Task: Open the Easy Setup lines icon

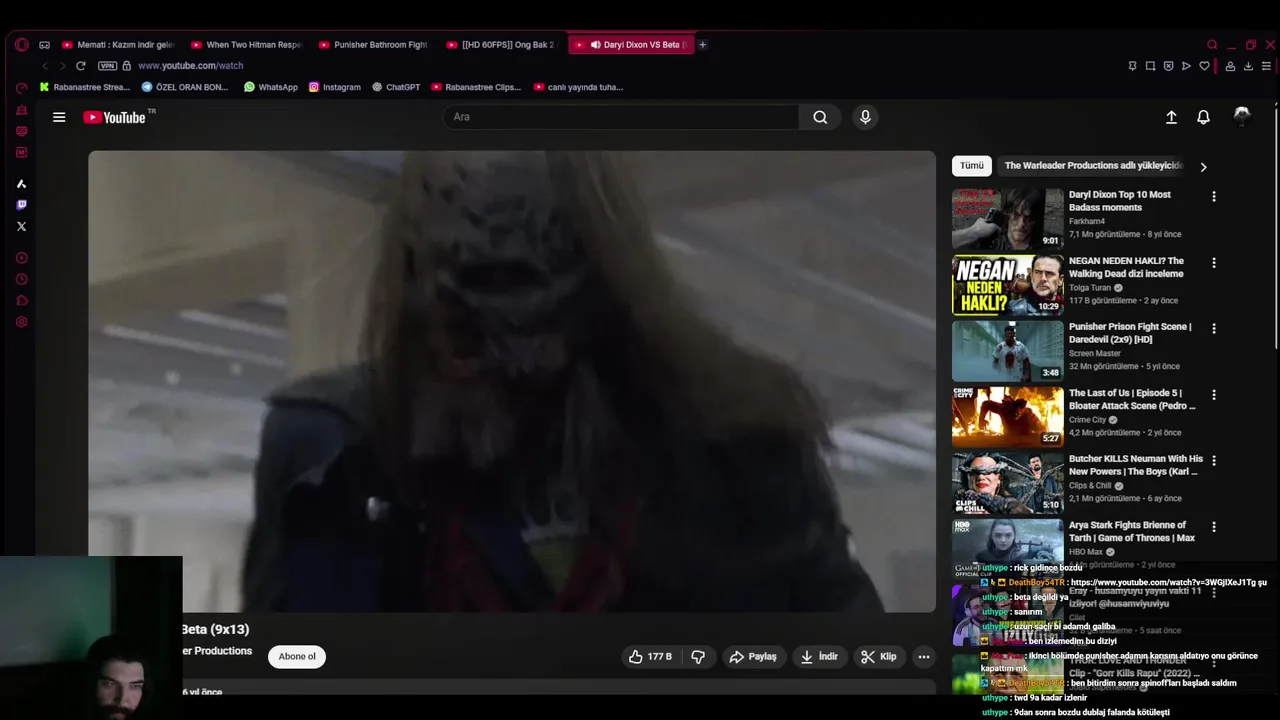Action: pos(1266,66)
